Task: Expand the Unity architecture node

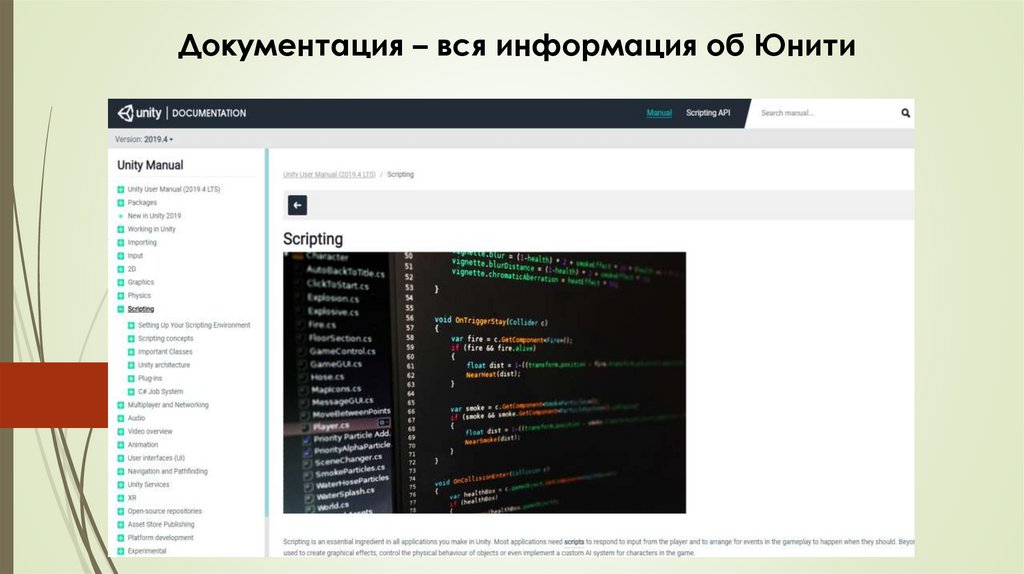Action: (131, 365)
